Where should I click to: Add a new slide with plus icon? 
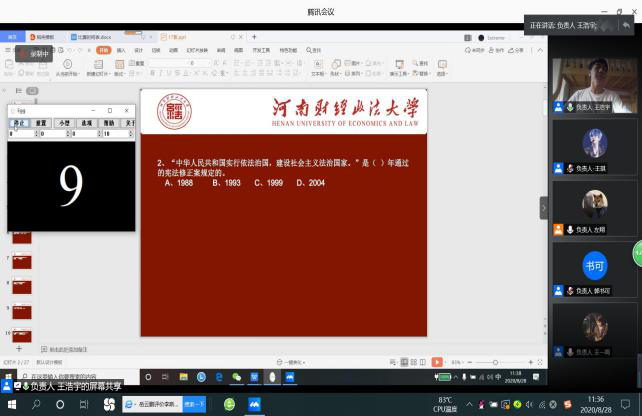pyautogui.click(x=17, y=348)
